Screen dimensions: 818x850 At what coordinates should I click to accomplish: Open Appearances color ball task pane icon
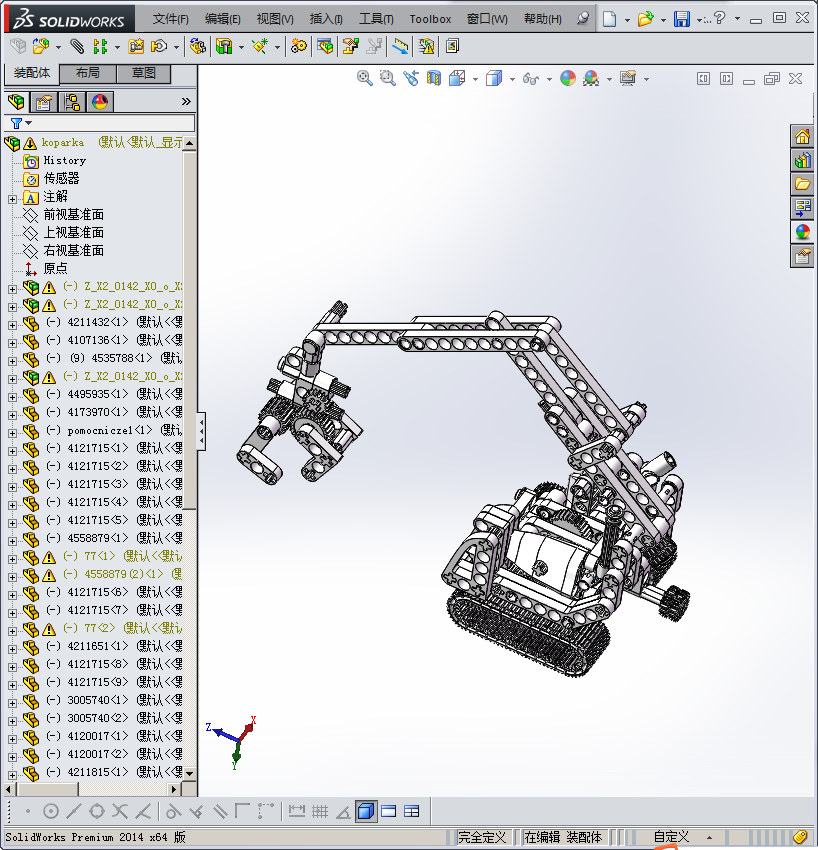tap(802, 232)
